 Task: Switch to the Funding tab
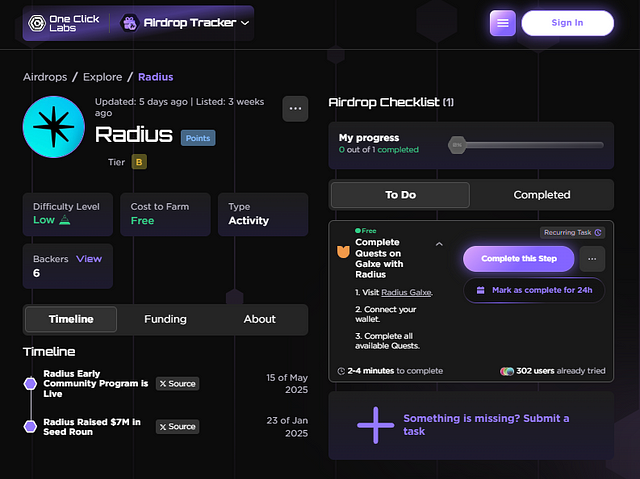tap(165, 319)
